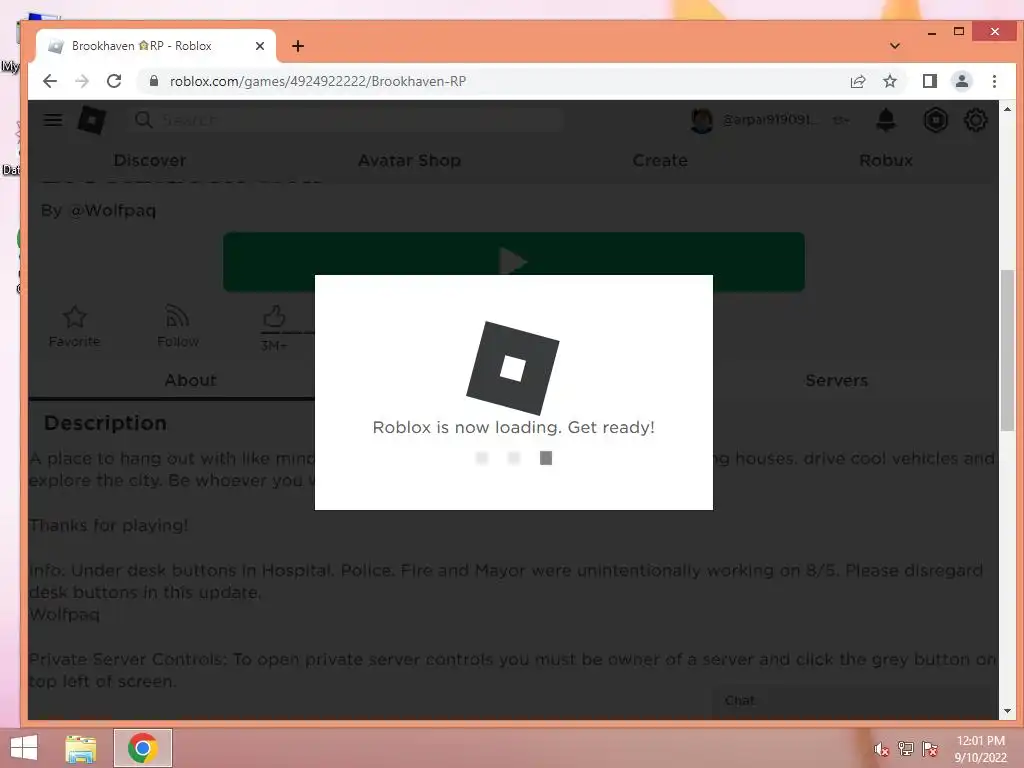Click the padlock site info icon
The height and width of the screenshot is (768, 1024).
pyautogui.click(x=153, y=81)
